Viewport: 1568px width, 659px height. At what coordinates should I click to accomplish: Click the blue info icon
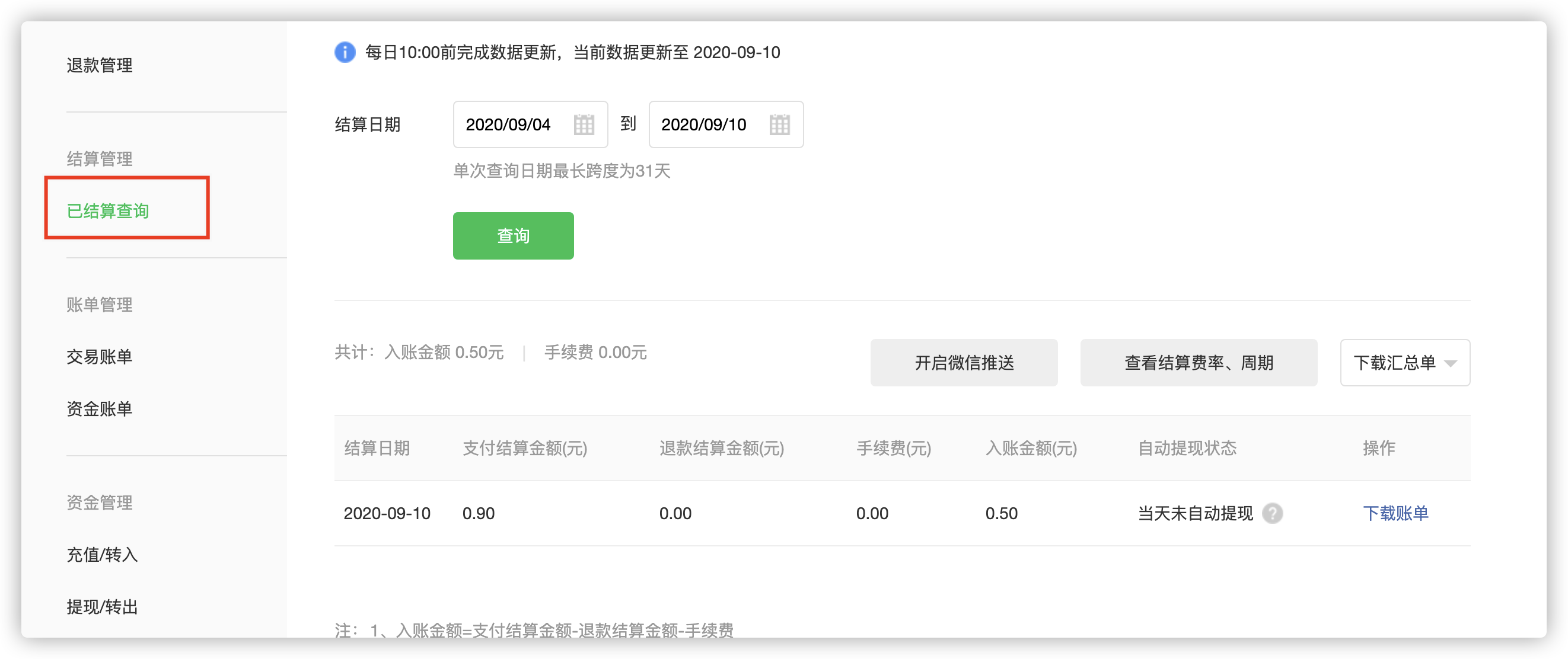(345, 52)
